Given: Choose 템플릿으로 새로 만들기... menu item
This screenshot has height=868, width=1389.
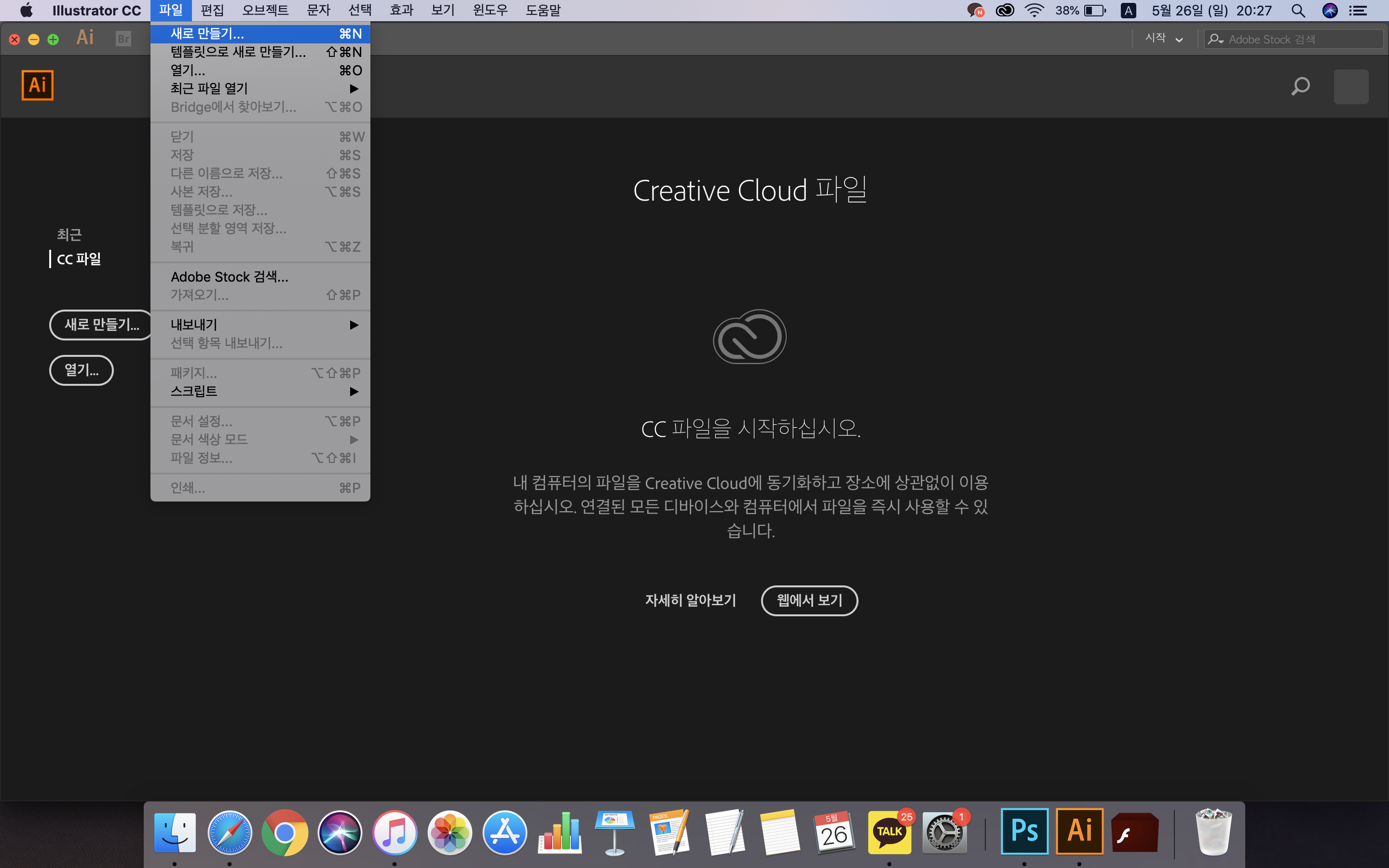Looking at the screenshot, I should [x=260, y=52].
